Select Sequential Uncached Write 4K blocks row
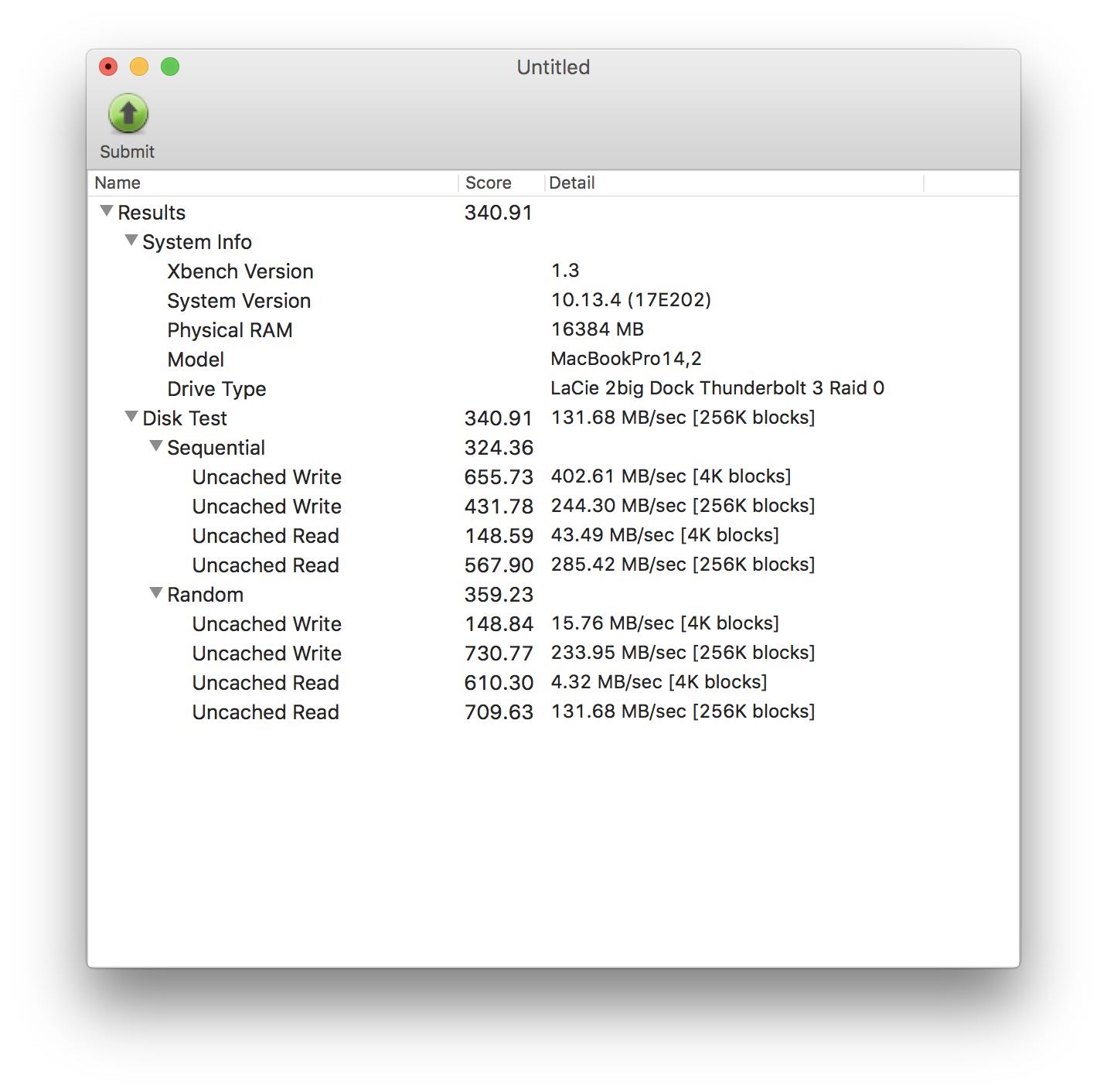The height and width of the screenshot is (1092, 1107). pyautogui.click(x=267, y=477)
